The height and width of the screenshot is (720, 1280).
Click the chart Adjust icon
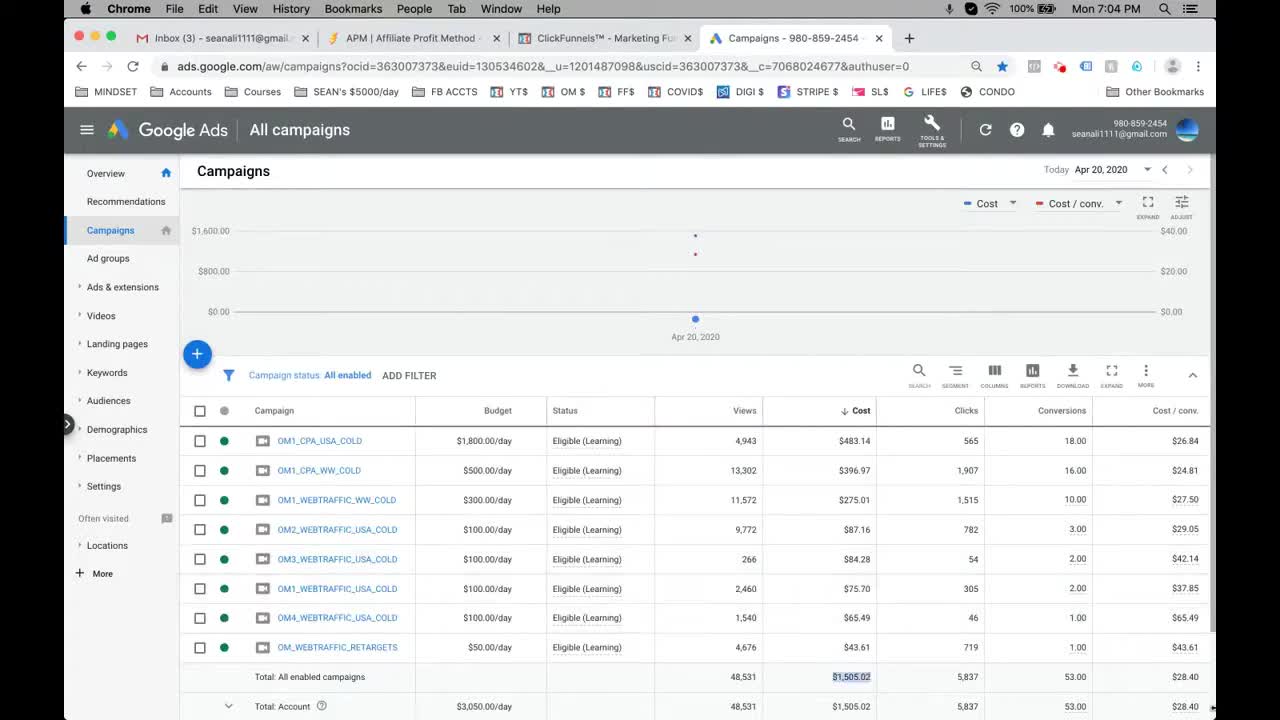point(1182,202)
